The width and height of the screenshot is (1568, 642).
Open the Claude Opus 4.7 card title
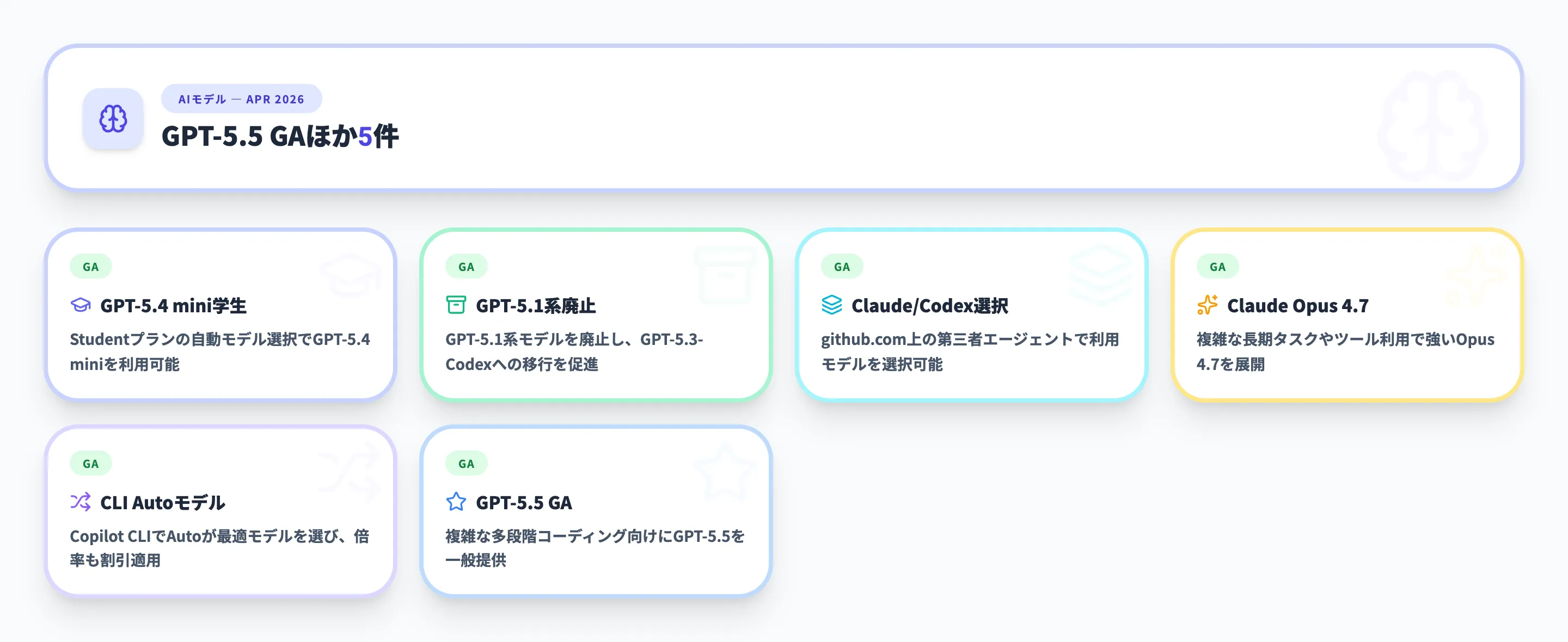click(1298, 305)
